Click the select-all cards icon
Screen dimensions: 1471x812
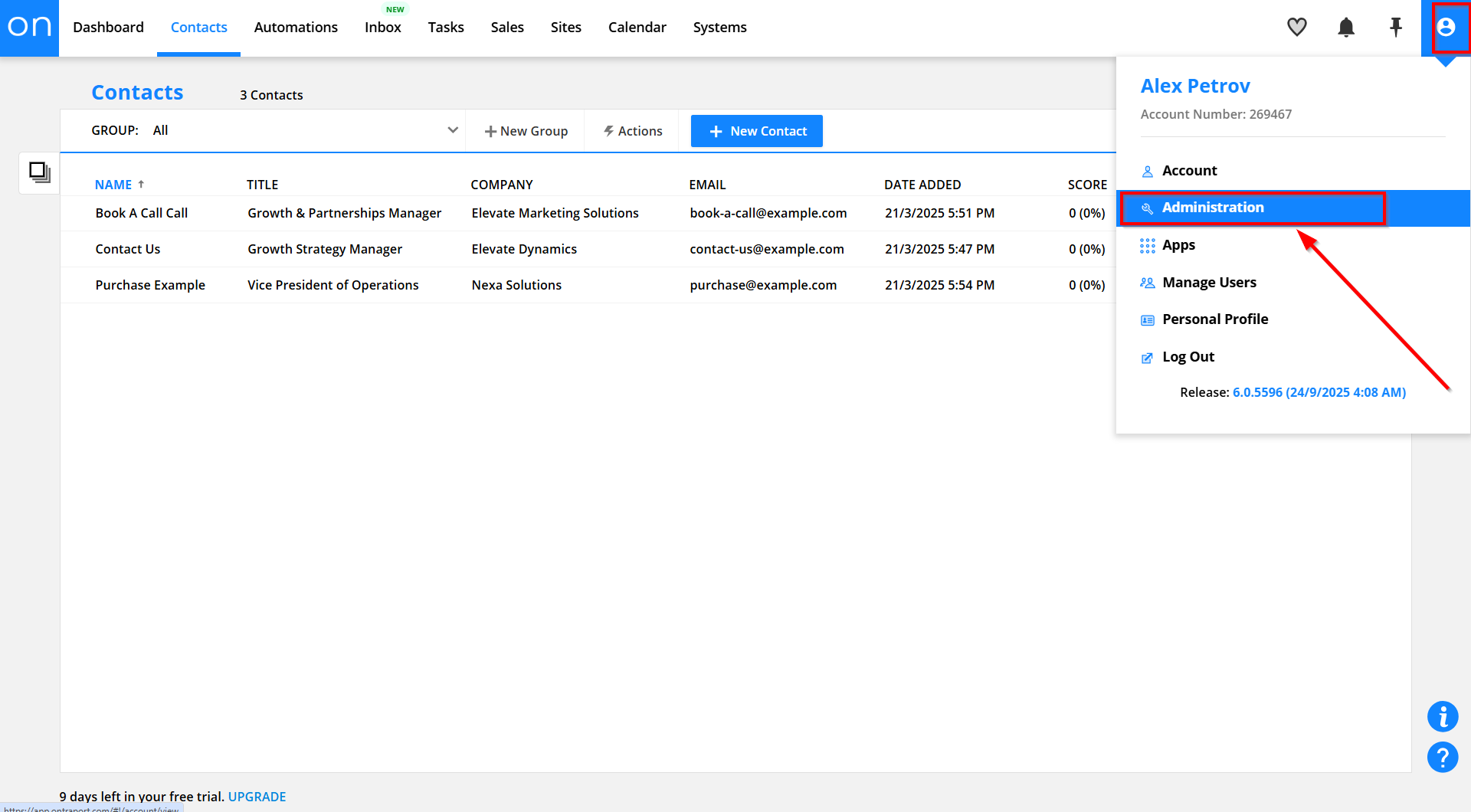39,172
